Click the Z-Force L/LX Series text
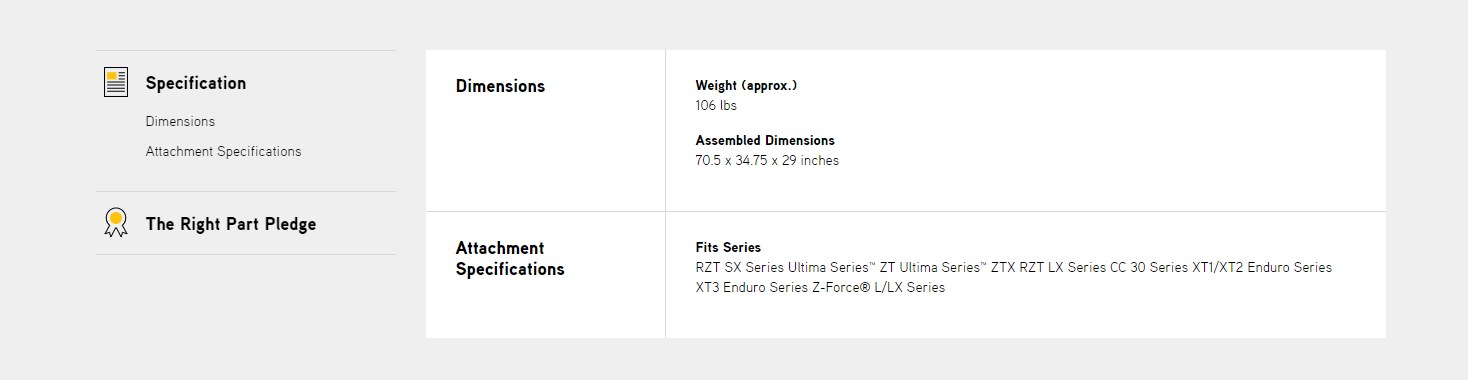 pyautogui.click(x=878, y=287)
